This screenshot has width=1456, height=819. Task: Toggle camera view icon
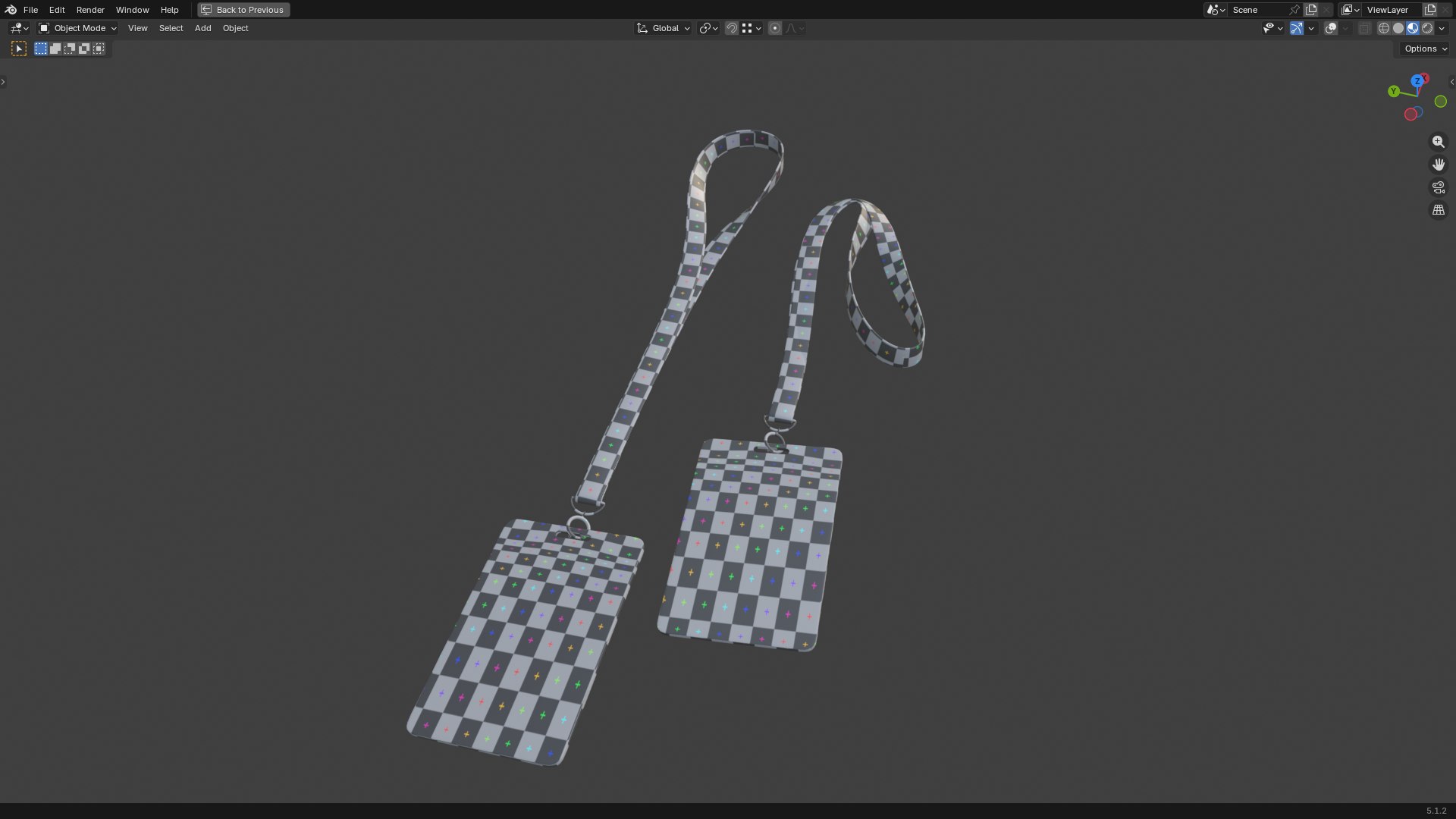point(1438,187)
